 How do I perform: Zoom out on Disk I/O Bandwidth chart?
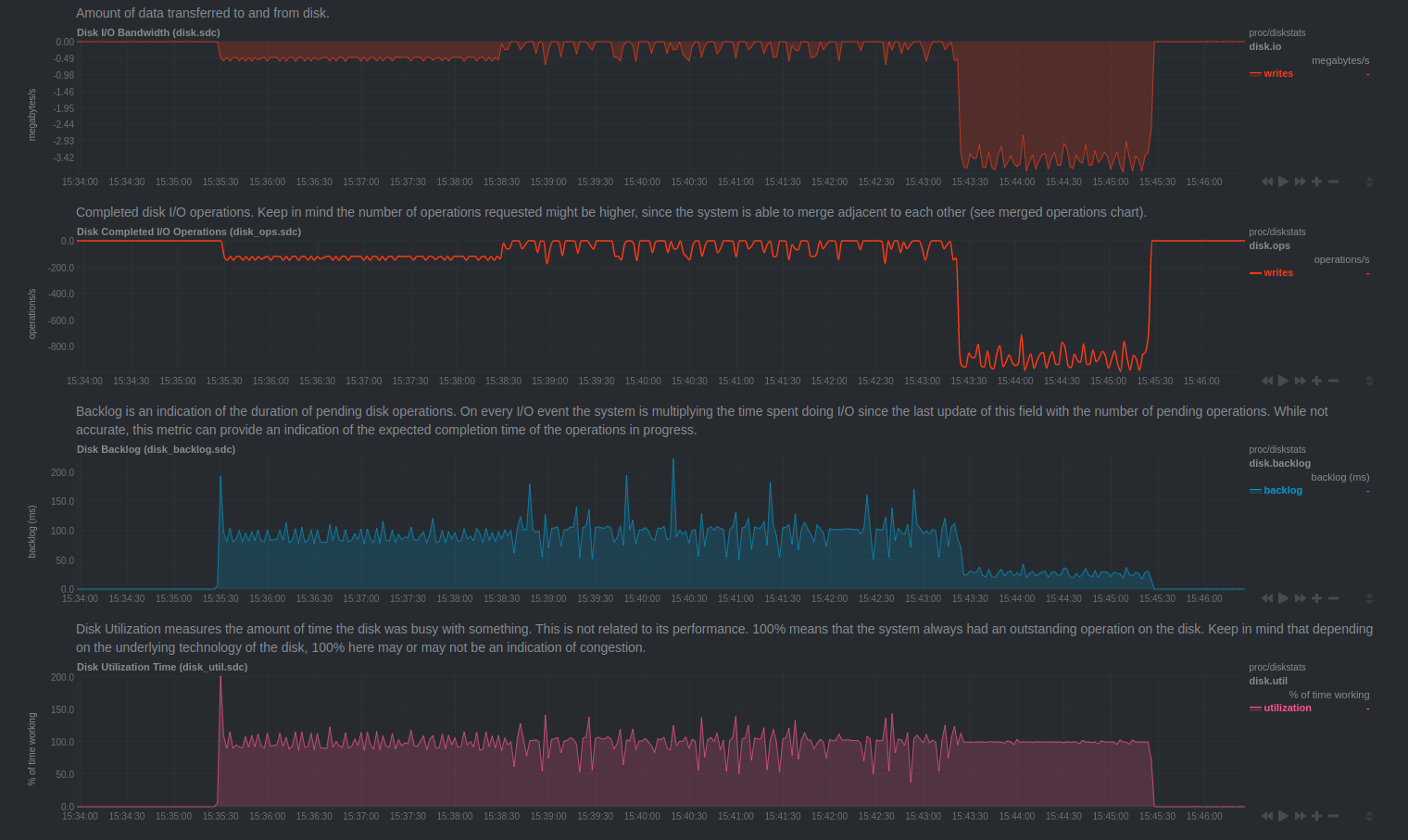1333,182
